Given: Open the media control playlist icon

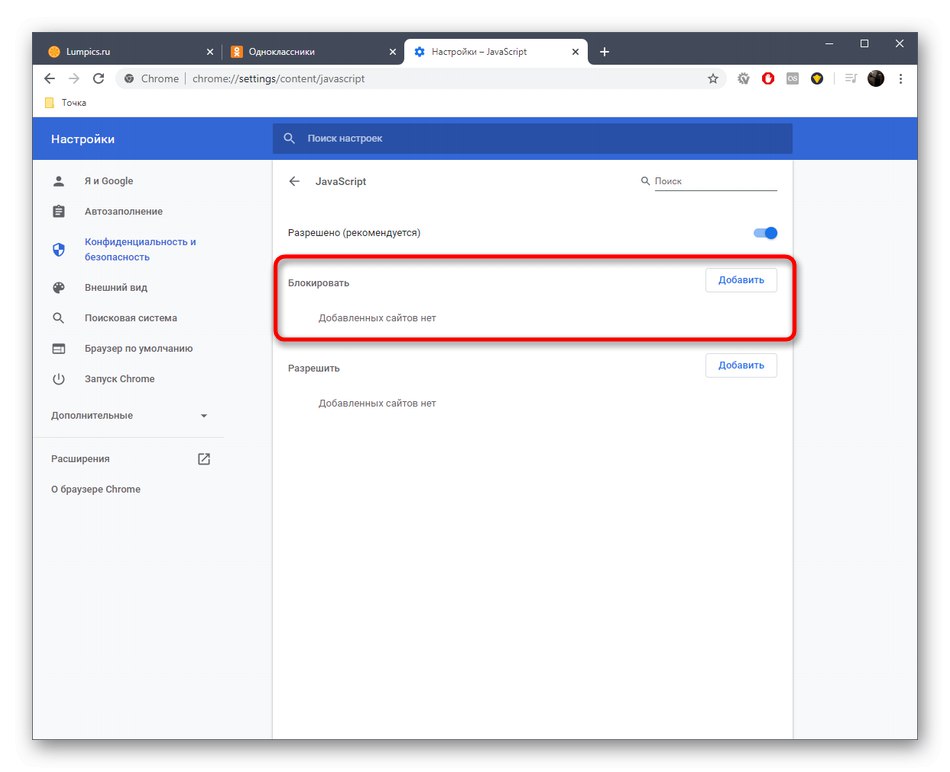Looking at the screenshot, I should pyautogui.click(x=851, y=78).
